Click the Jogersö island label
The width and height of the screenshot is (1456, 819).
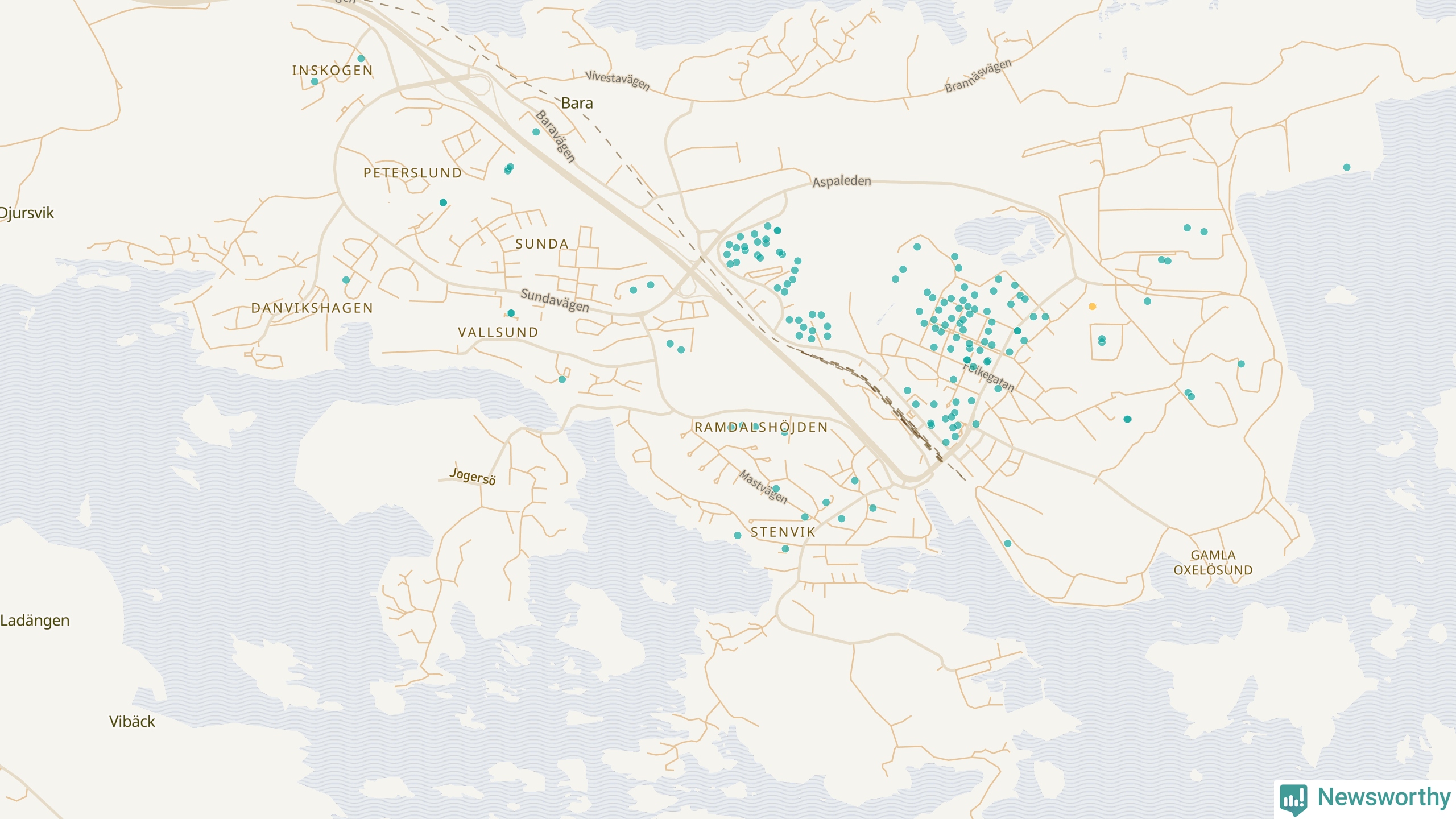coord(473,476)
